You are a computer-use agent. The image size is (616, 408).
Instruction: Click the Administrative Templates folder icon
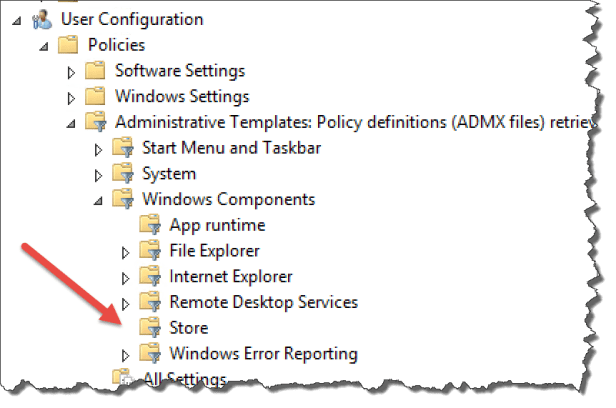pos(95,122)
